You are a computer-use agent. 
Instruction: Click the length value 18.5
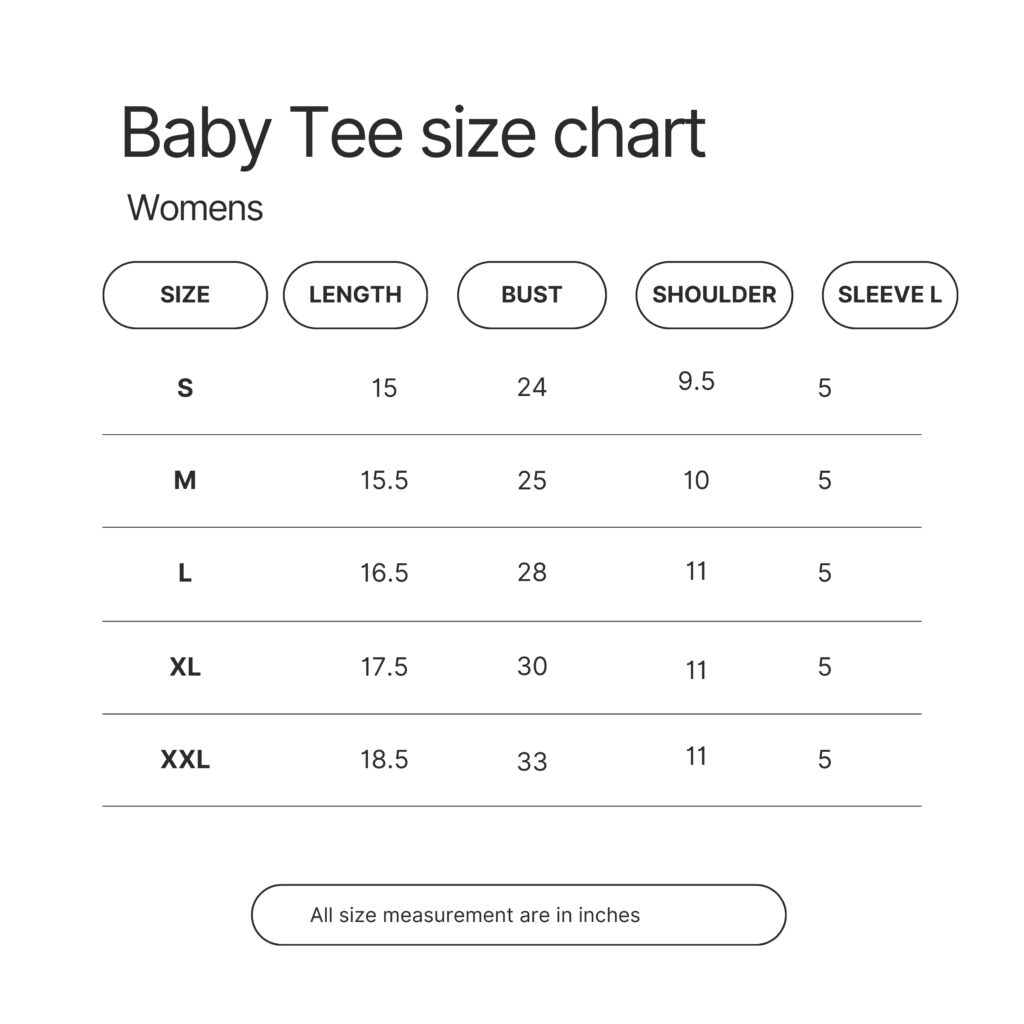tap(384, 760)
